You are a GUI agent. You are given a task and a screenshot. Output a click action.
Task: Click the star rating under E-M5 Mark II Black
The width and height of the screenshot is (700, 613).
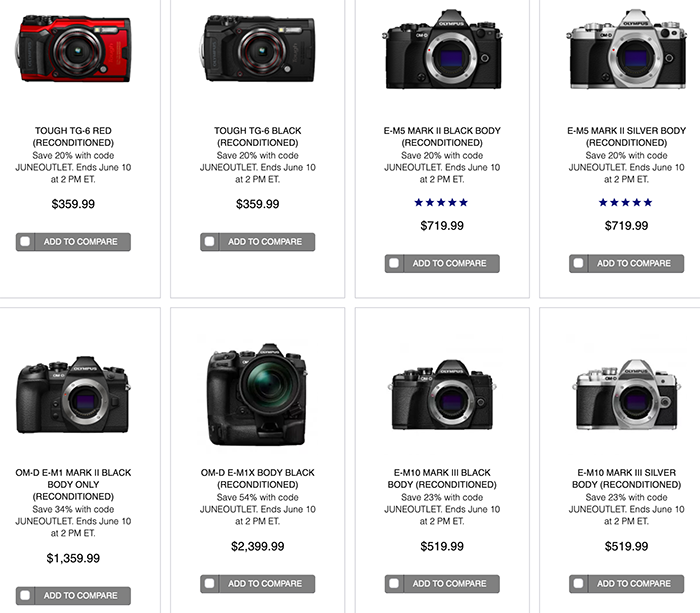pos(442,203)
